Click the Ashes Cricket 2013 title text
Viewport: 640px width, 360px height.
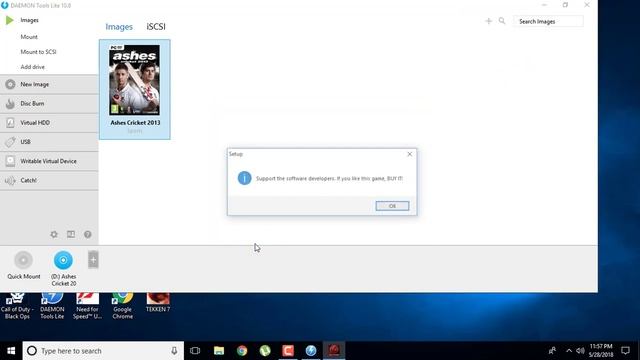coord(135,122)
